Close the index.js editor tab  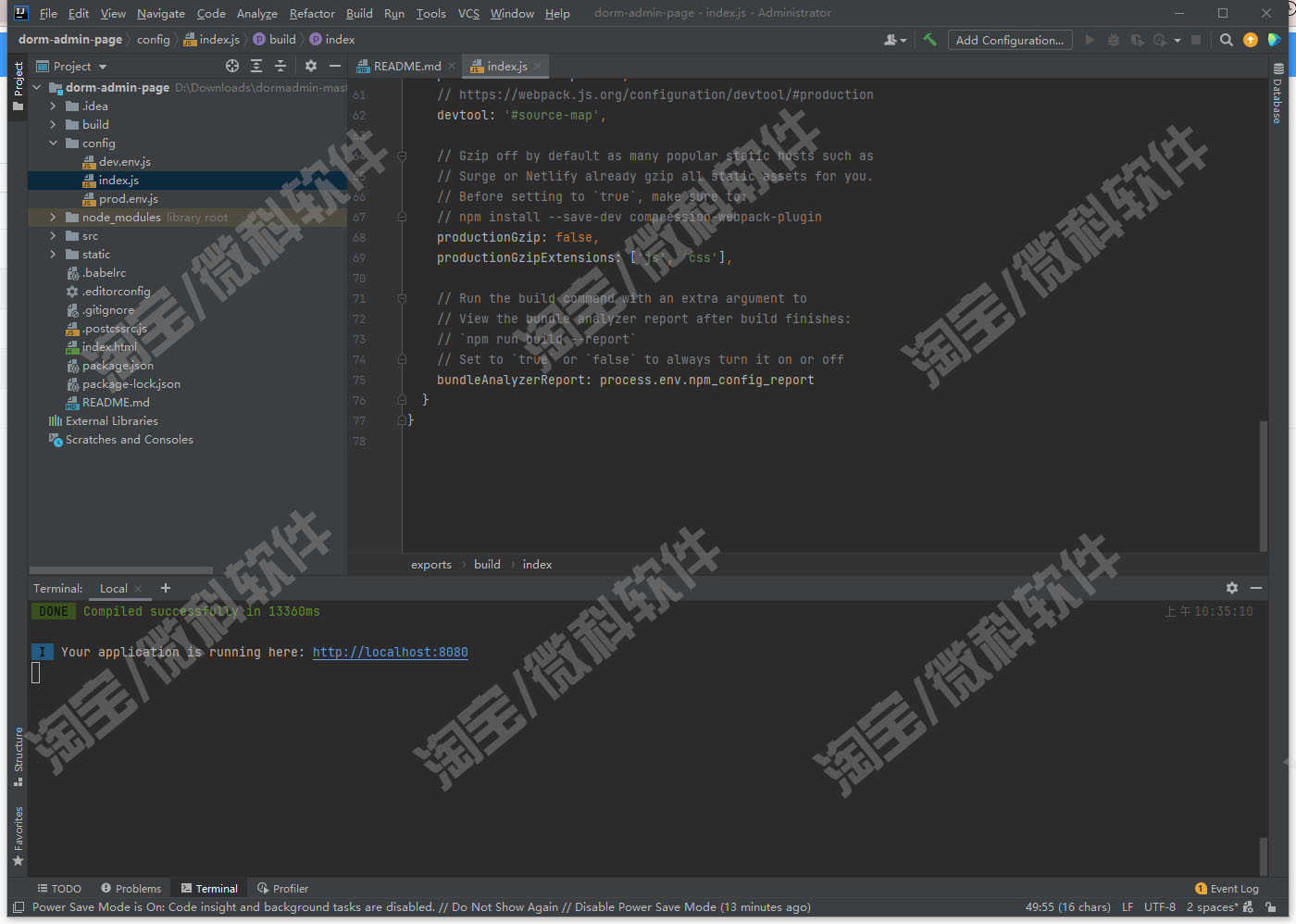(x=538, y=67)
